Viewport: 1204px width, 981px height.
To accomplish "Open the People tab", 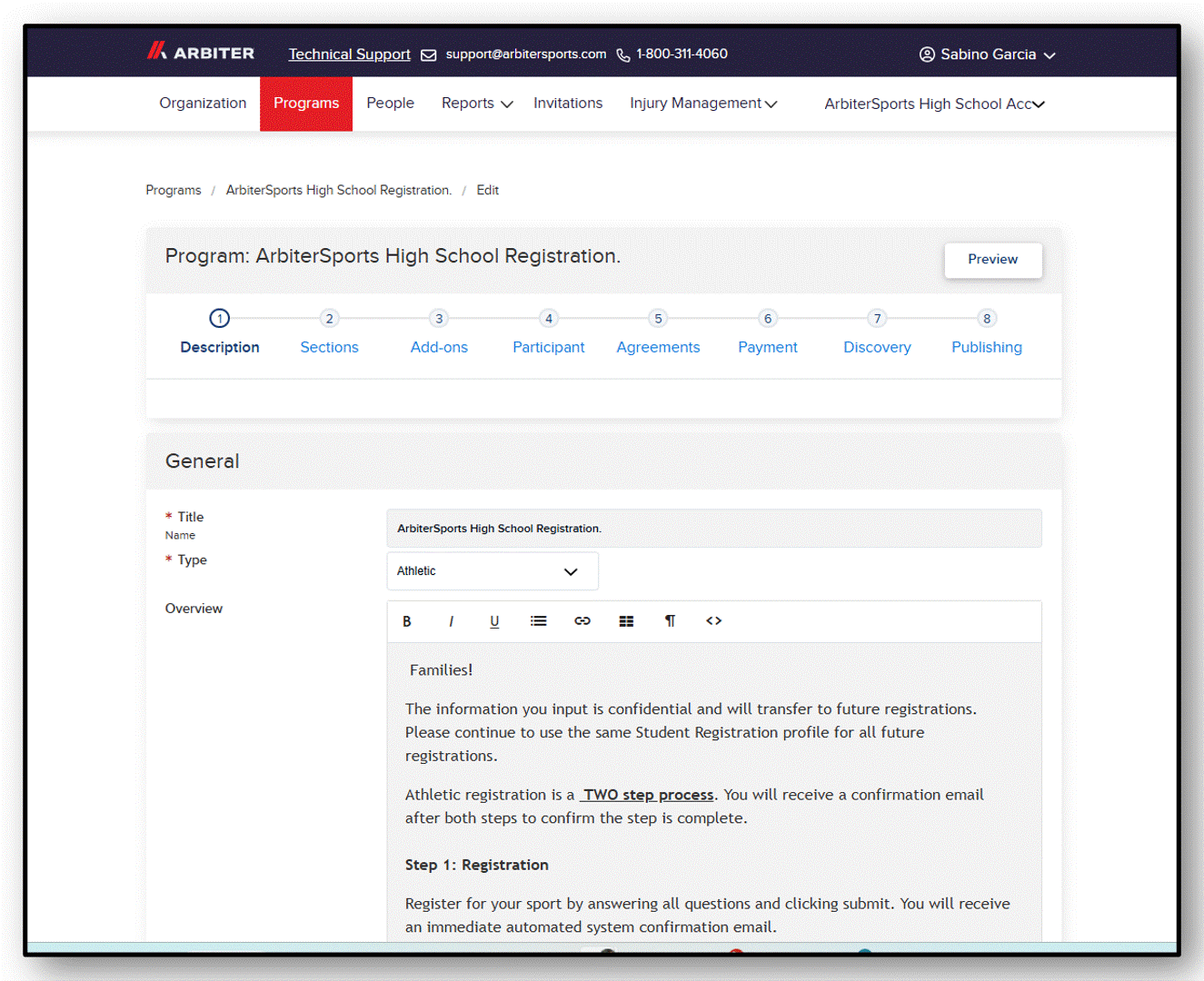I will [x=391, y=104].
